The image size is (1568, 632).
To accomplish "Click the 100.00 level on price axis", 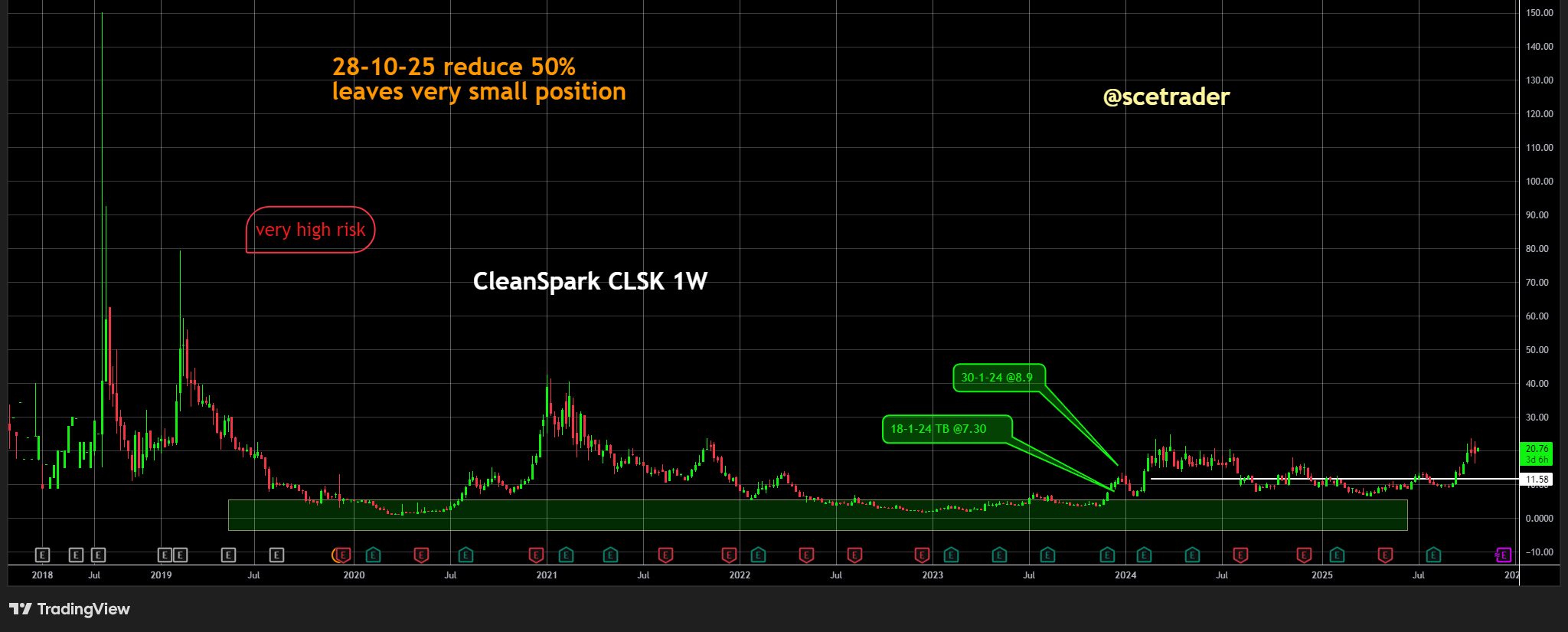I will pyautogui.click(x=1539, y=182).
